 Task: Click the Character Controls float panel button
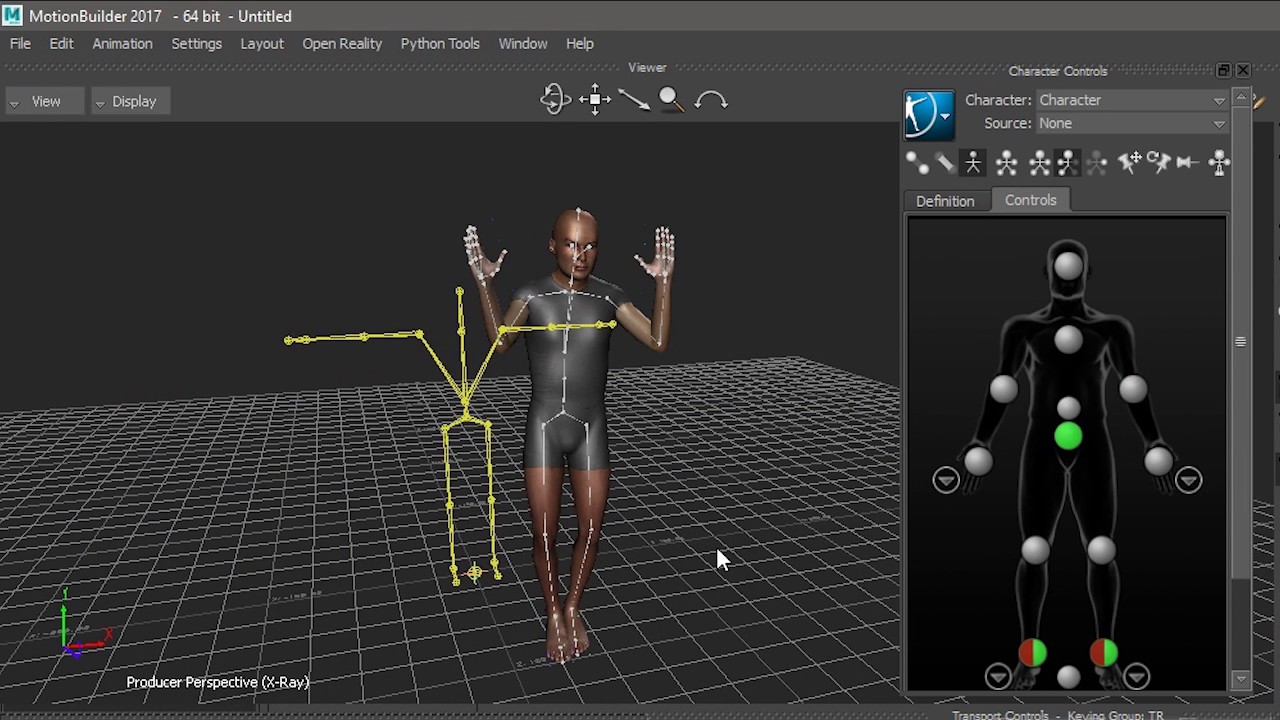click(1223, 70)
